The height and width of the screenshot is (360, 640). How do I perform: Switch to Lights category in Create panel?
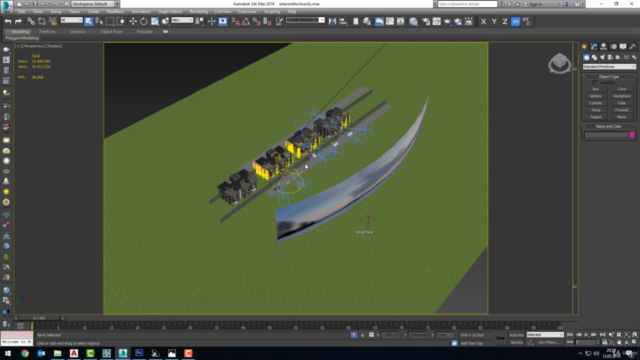(x=602, y=58)
